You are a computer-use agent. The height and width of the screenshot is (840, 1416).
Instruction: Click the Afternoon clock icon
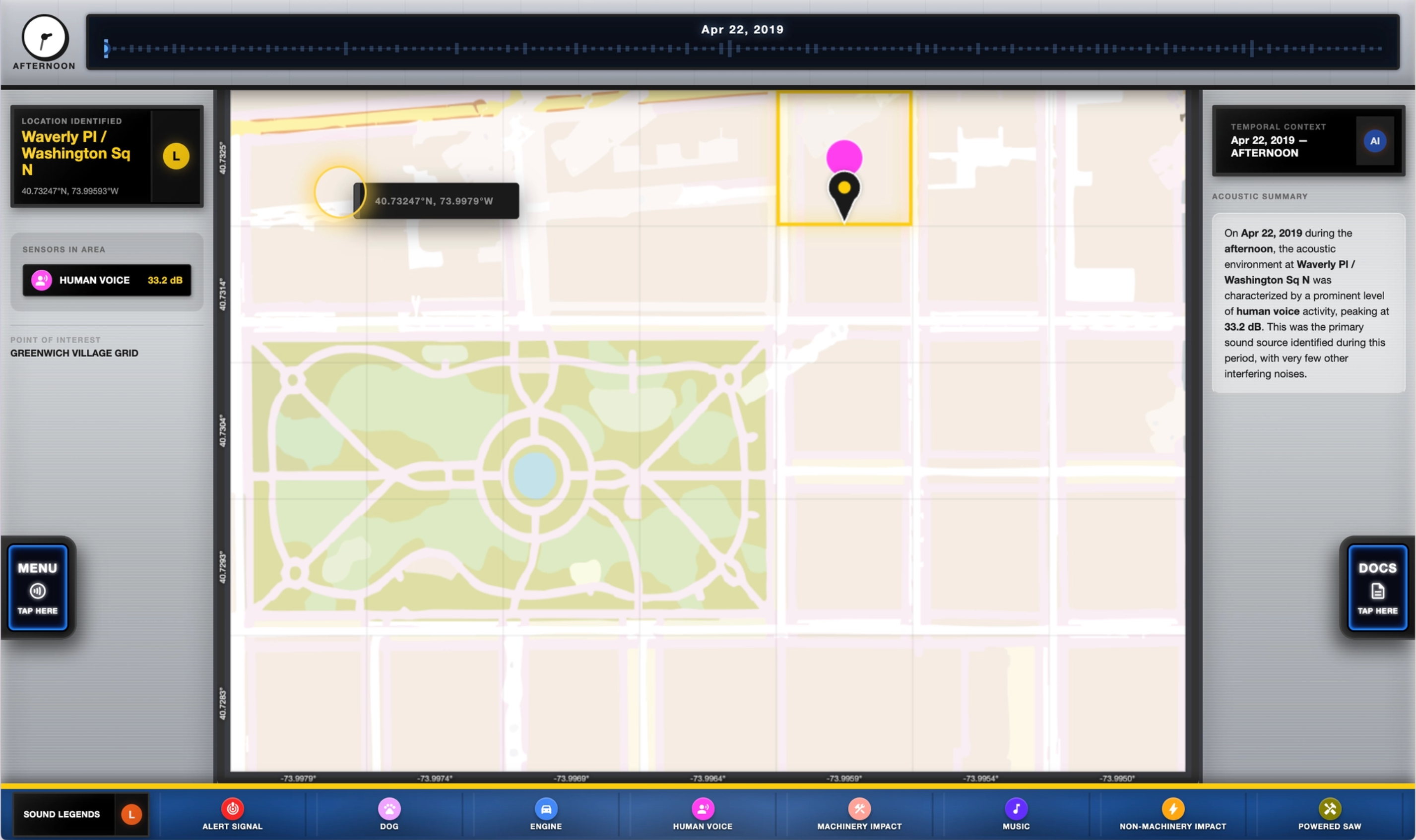(x=45, y=38)
